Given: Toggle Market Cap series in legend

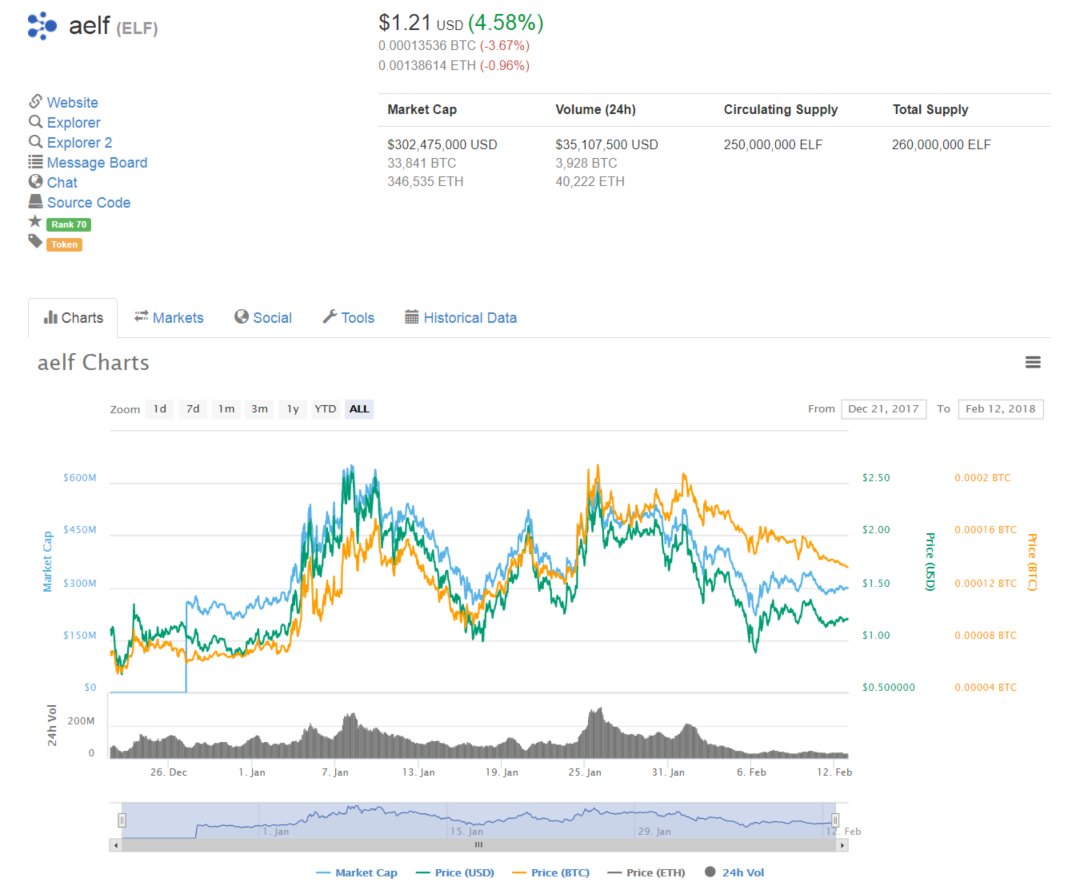Looking at the screenshot, I should (357, 873).
